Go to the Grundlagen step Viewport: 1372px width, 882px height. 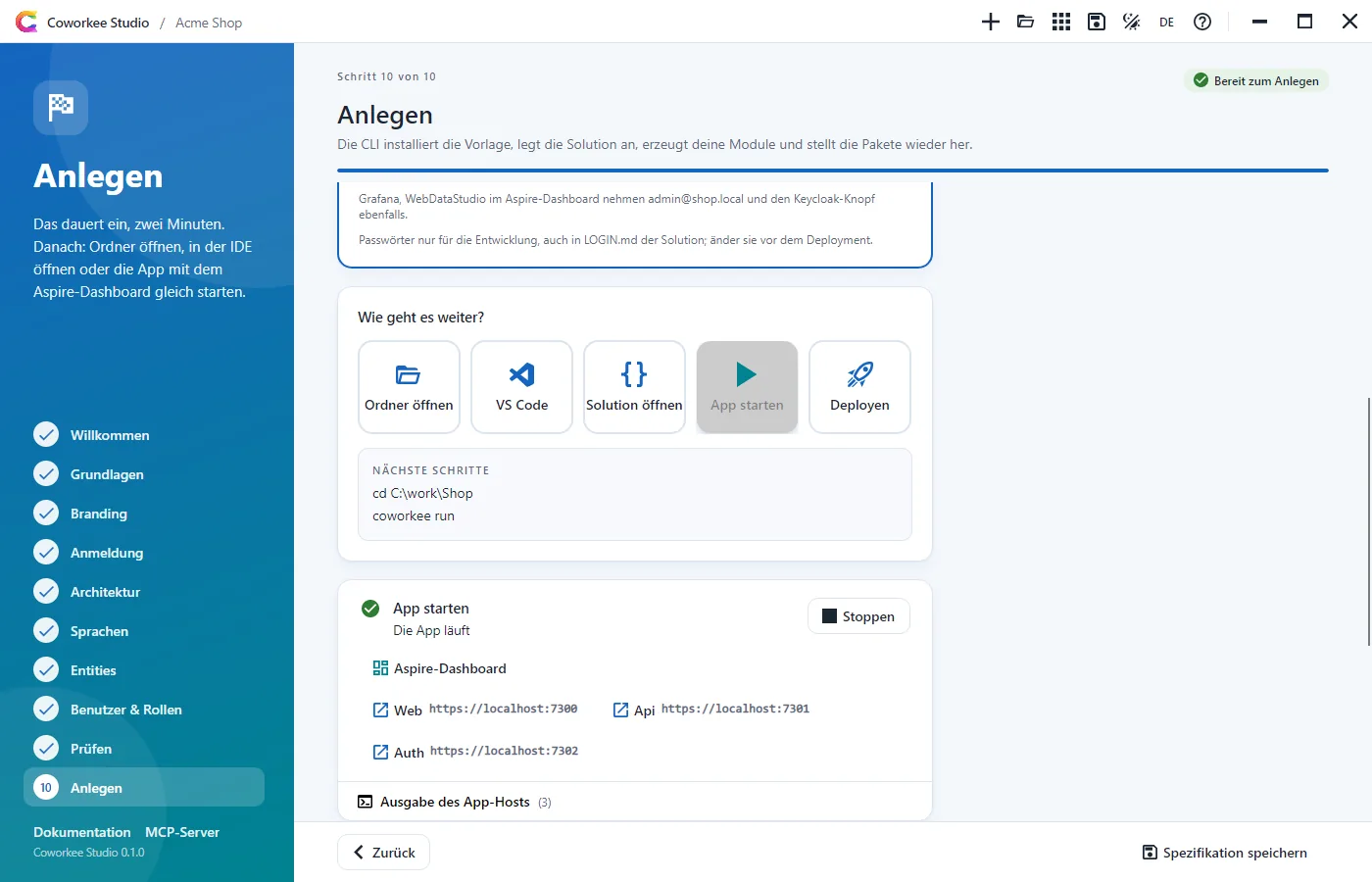[144, 474]
